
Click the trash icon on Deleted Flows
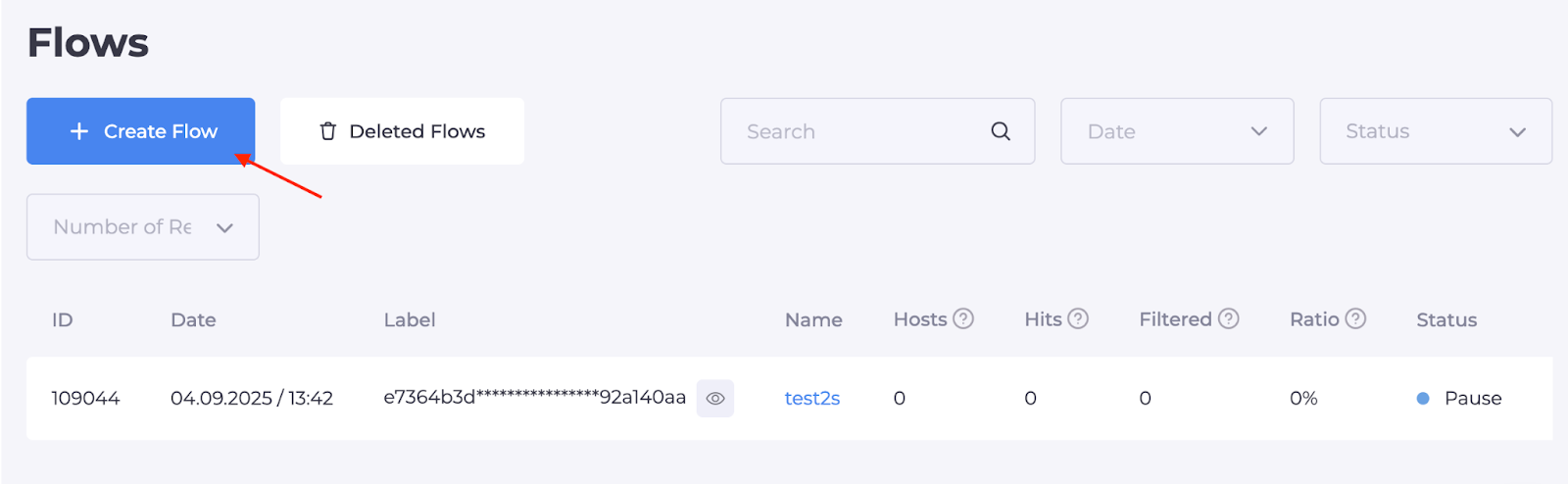[x=328, y=131]
